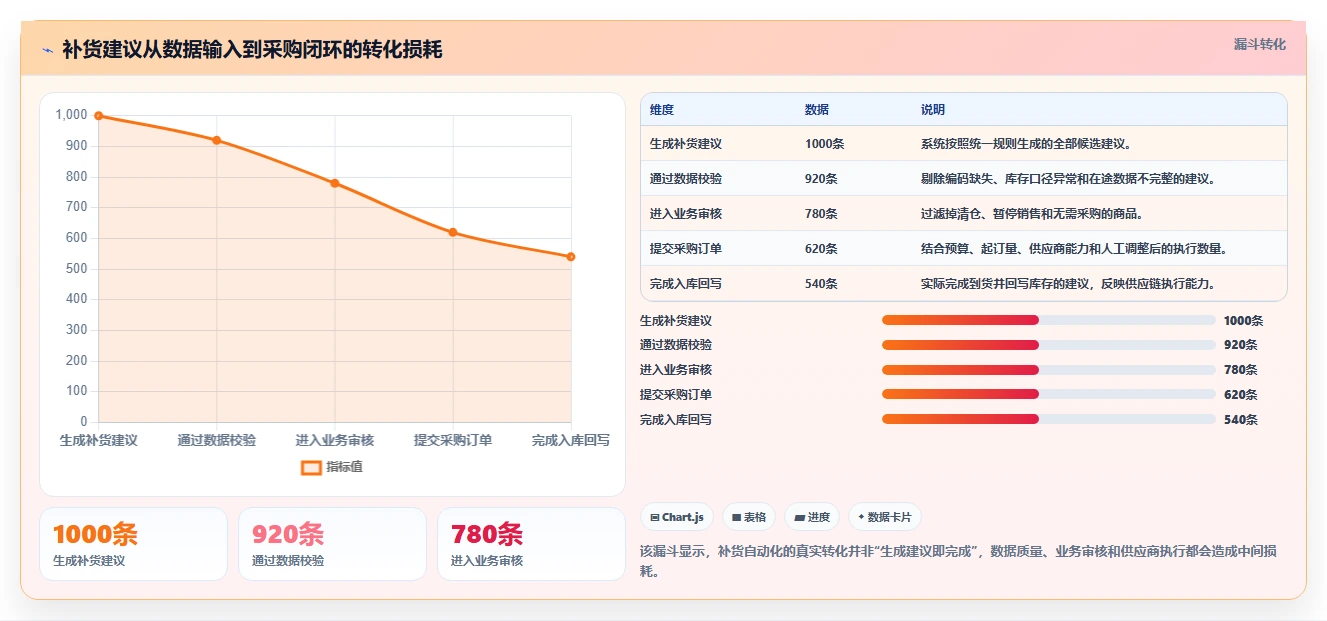Click the 完成入库回写 progress bar
This screenshot has height=621, width=1327.
pyautogui.click(x=1049, y=419)
